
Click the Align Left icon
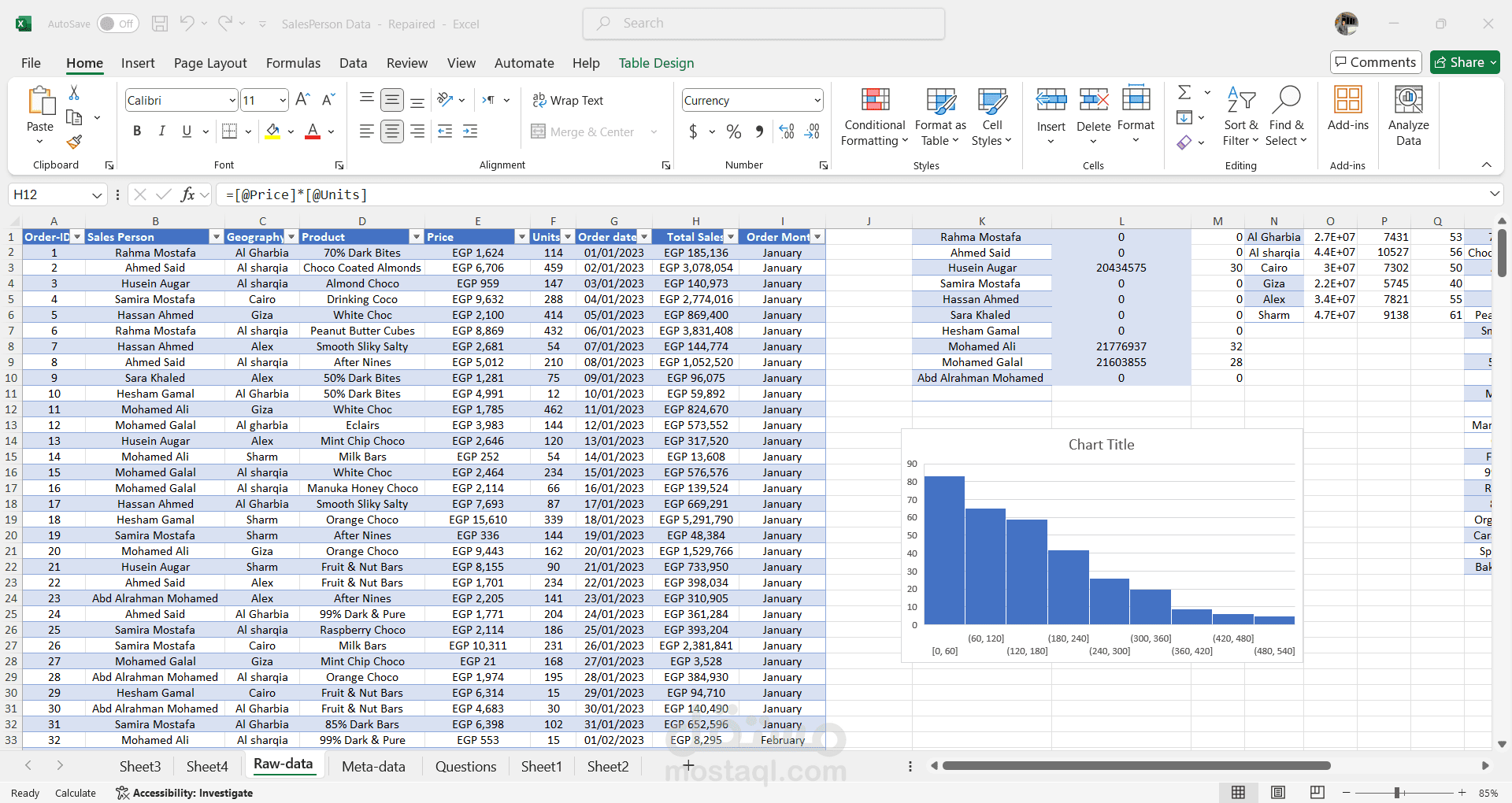(366, 131)
